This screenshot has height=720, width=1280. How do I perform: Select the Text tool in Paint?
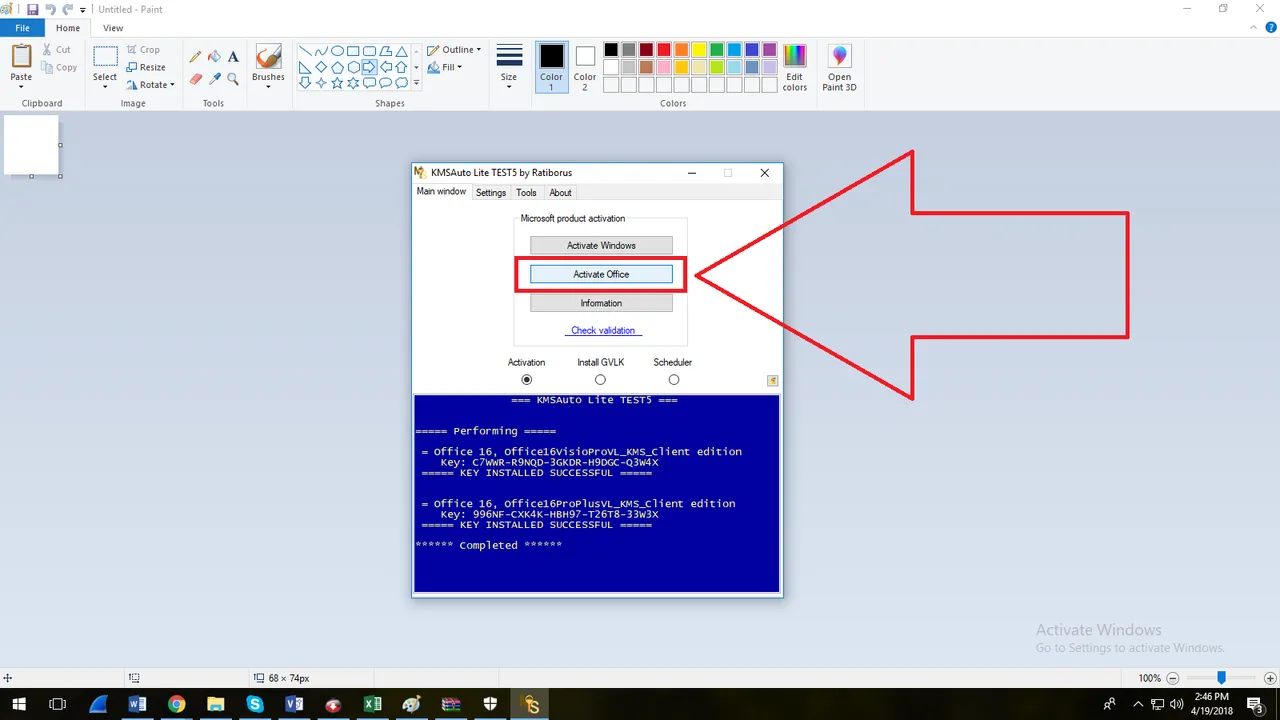233,57
